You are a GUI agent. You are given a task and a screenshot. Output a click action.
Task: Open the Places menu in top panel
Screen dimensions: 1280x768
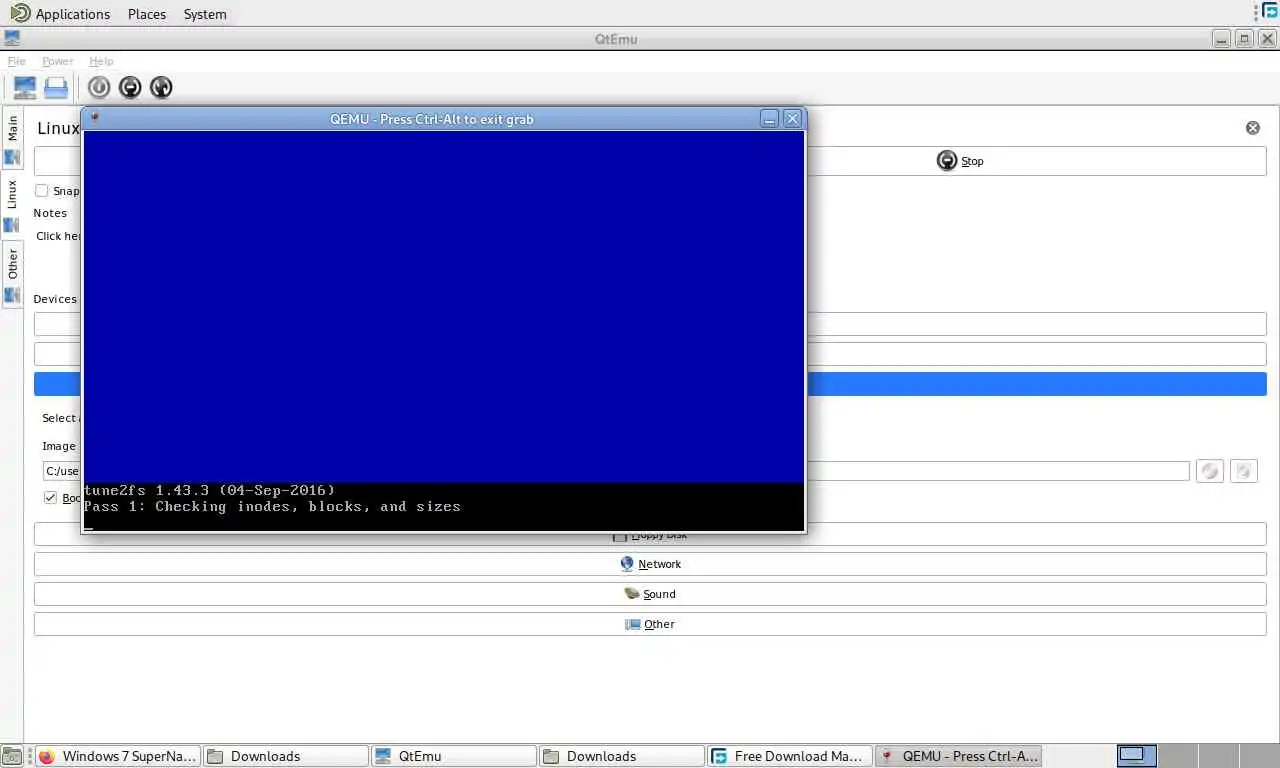click(147, 14)
